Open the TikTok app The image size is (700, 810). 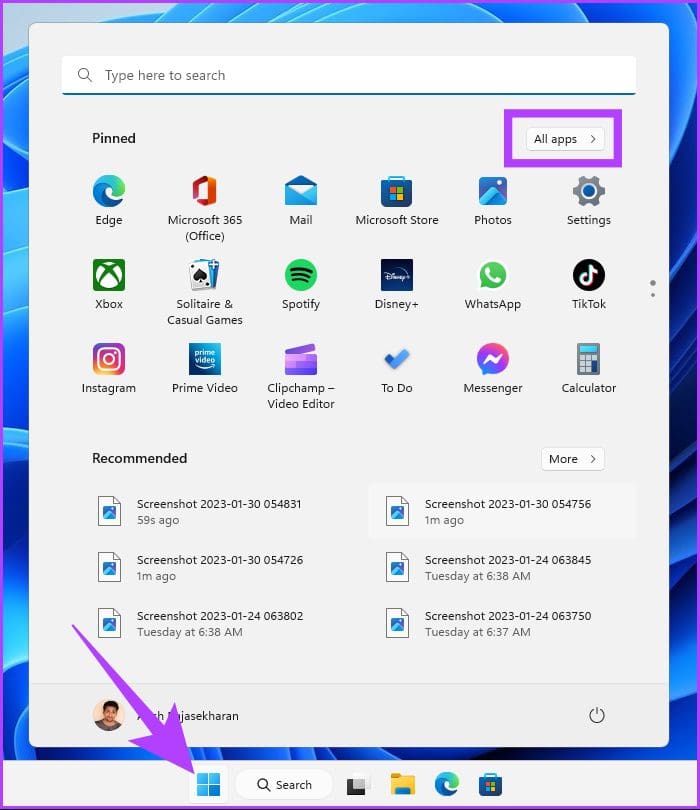pyautogui.click(x=588, y=284)
